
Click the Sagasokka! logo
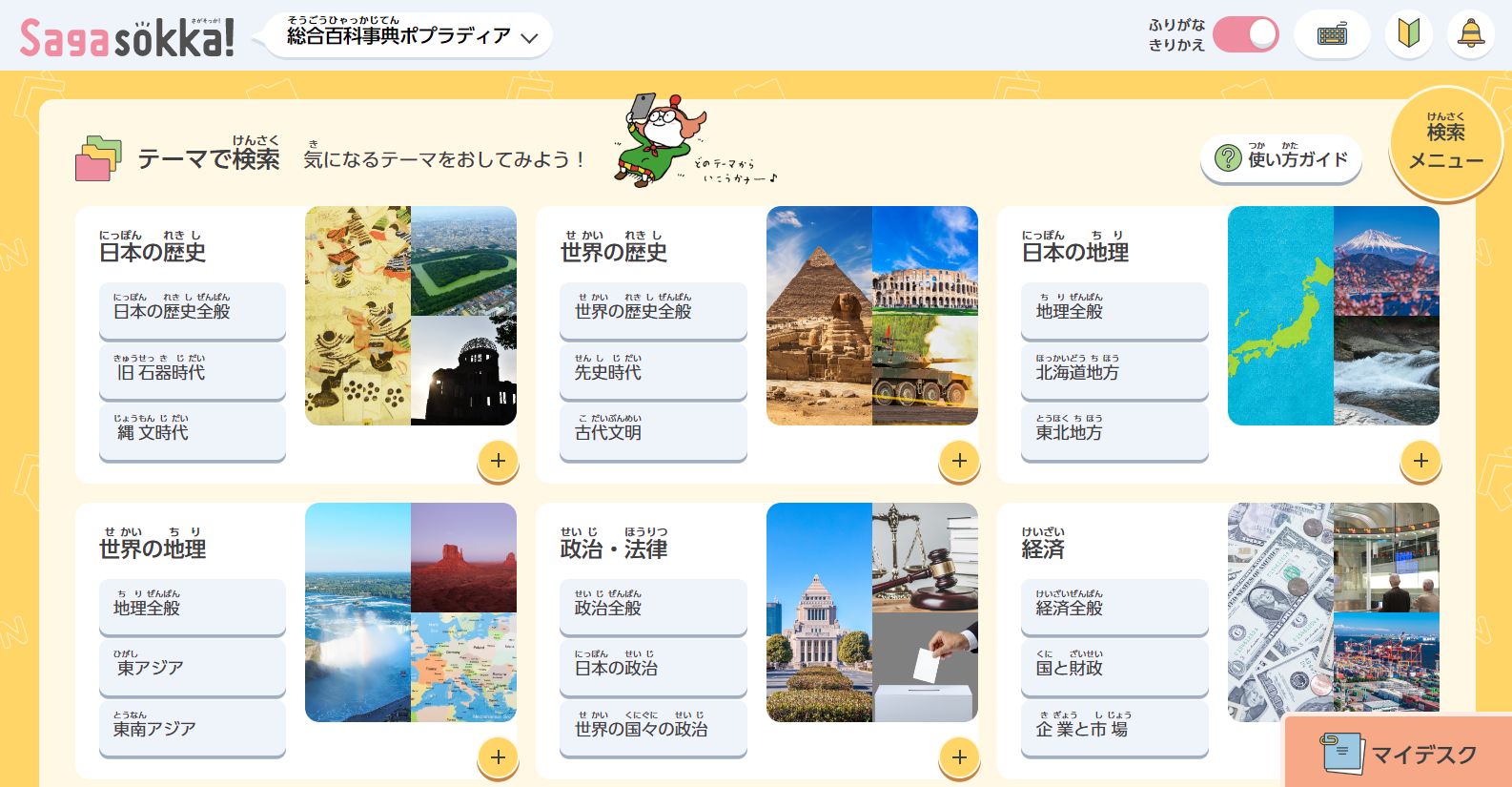pos(127,38)
